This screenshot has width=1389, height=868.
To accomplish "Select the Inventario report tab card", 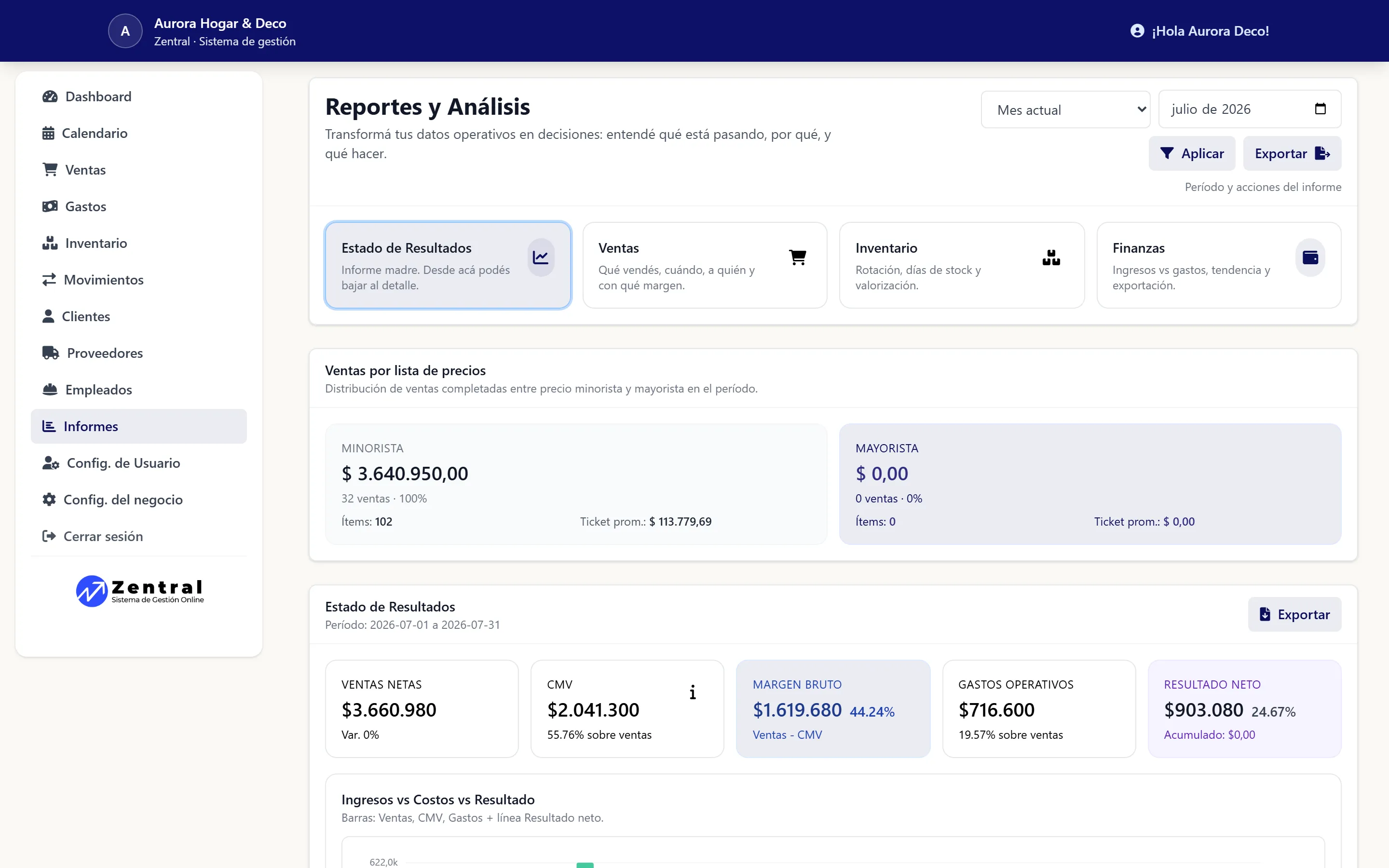I will (x=961, y=265).
